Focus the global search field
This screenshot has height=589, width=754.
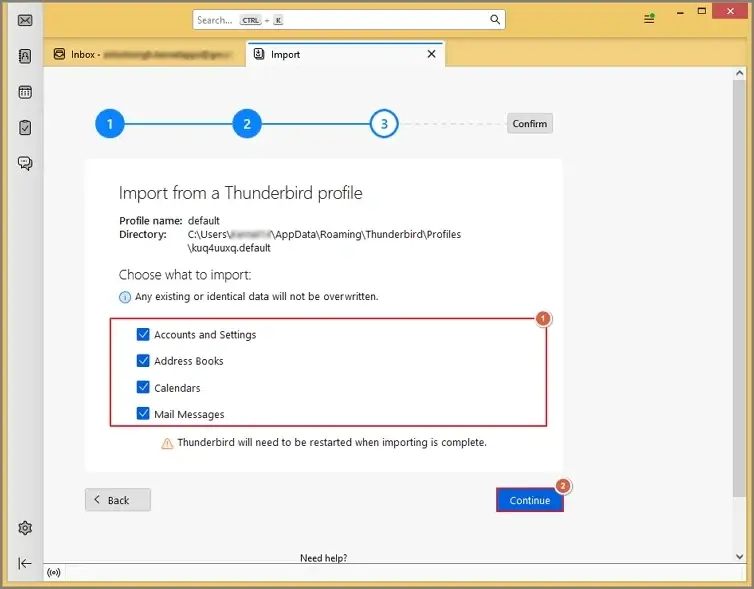tap(349, 20)
